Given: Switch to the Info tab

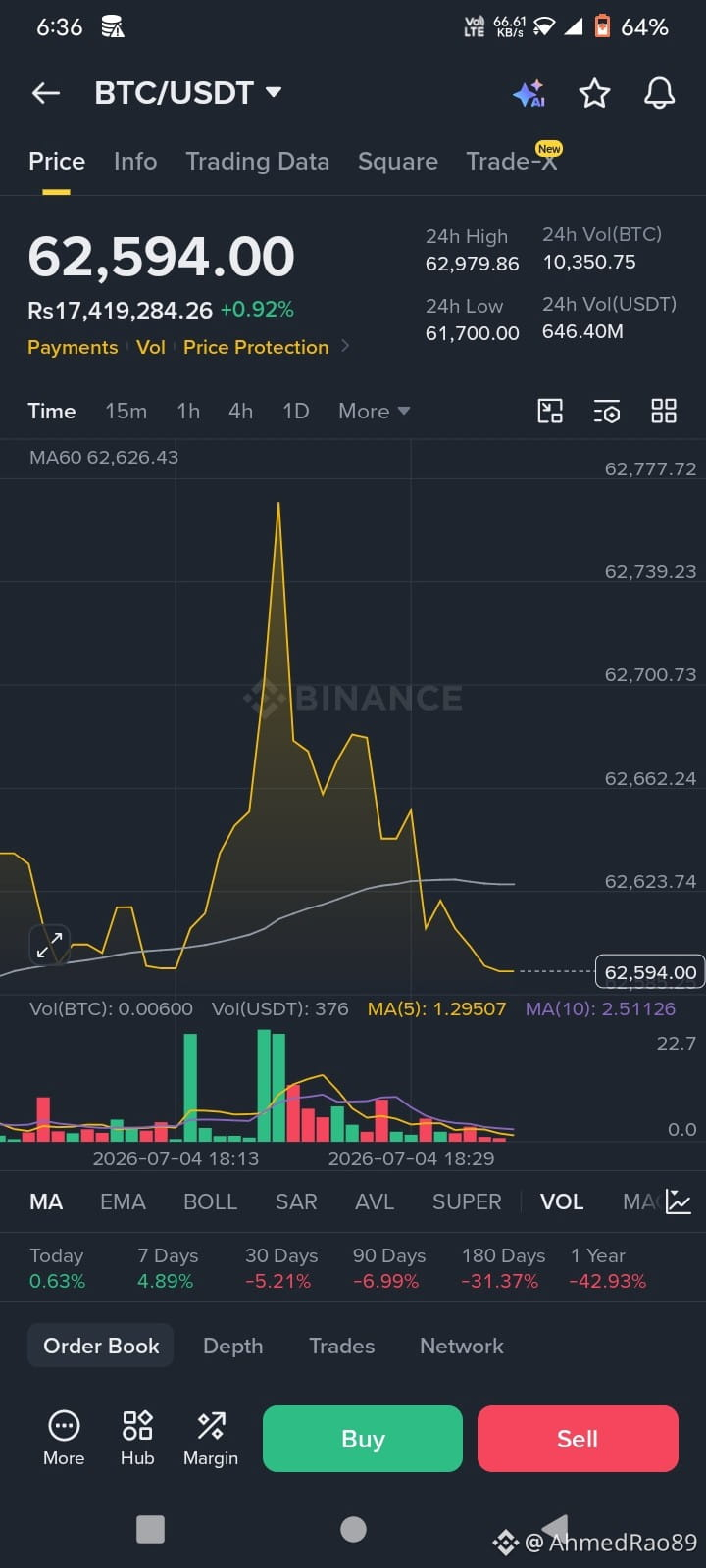Looking at the screenshot, I should click(x=135, y=161).
